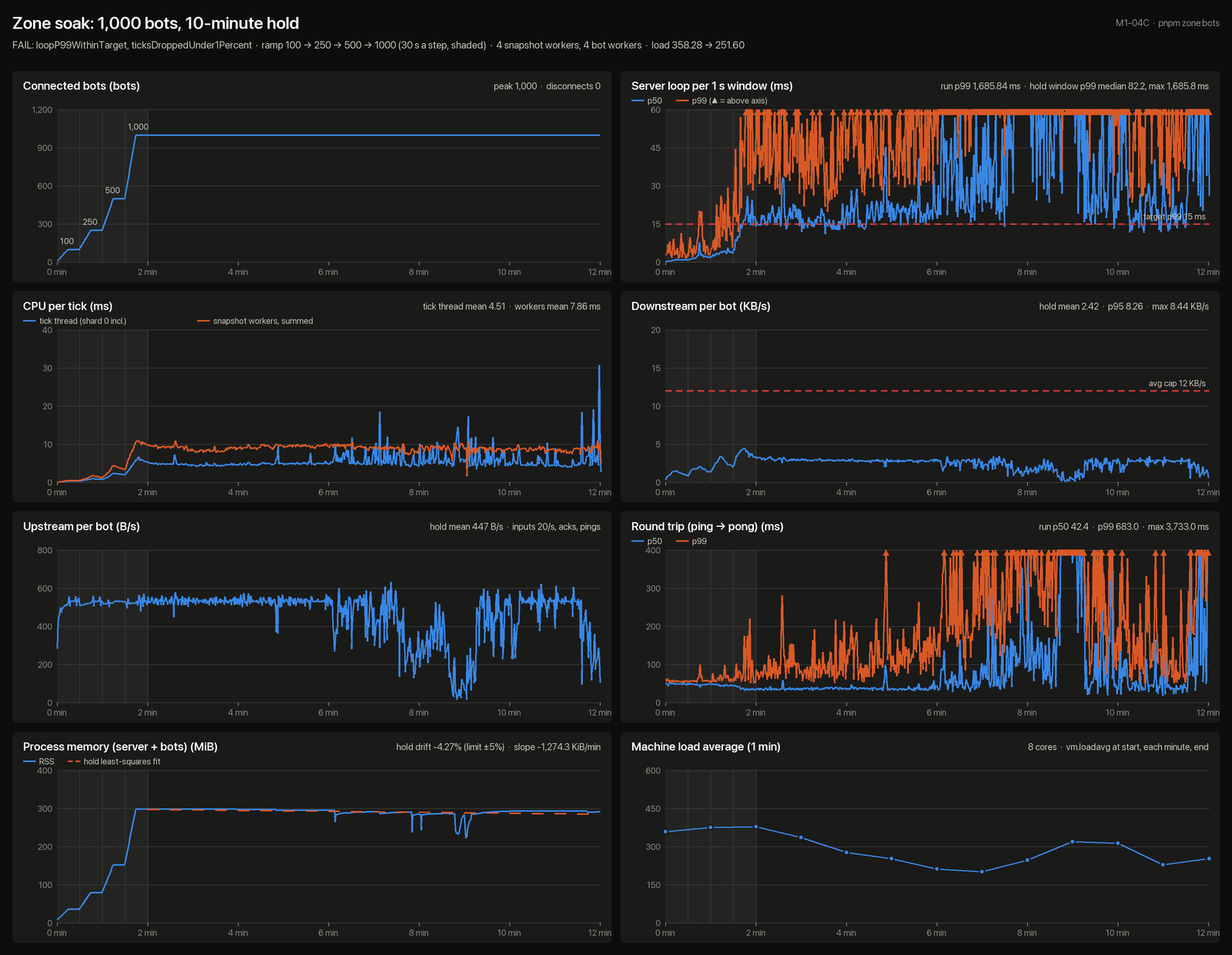Image resolution: width=1232 pixels, height=955 pixels.
Task: Select the 'Connected bots (bots)' panel title
Action: [x=82, y=86]
